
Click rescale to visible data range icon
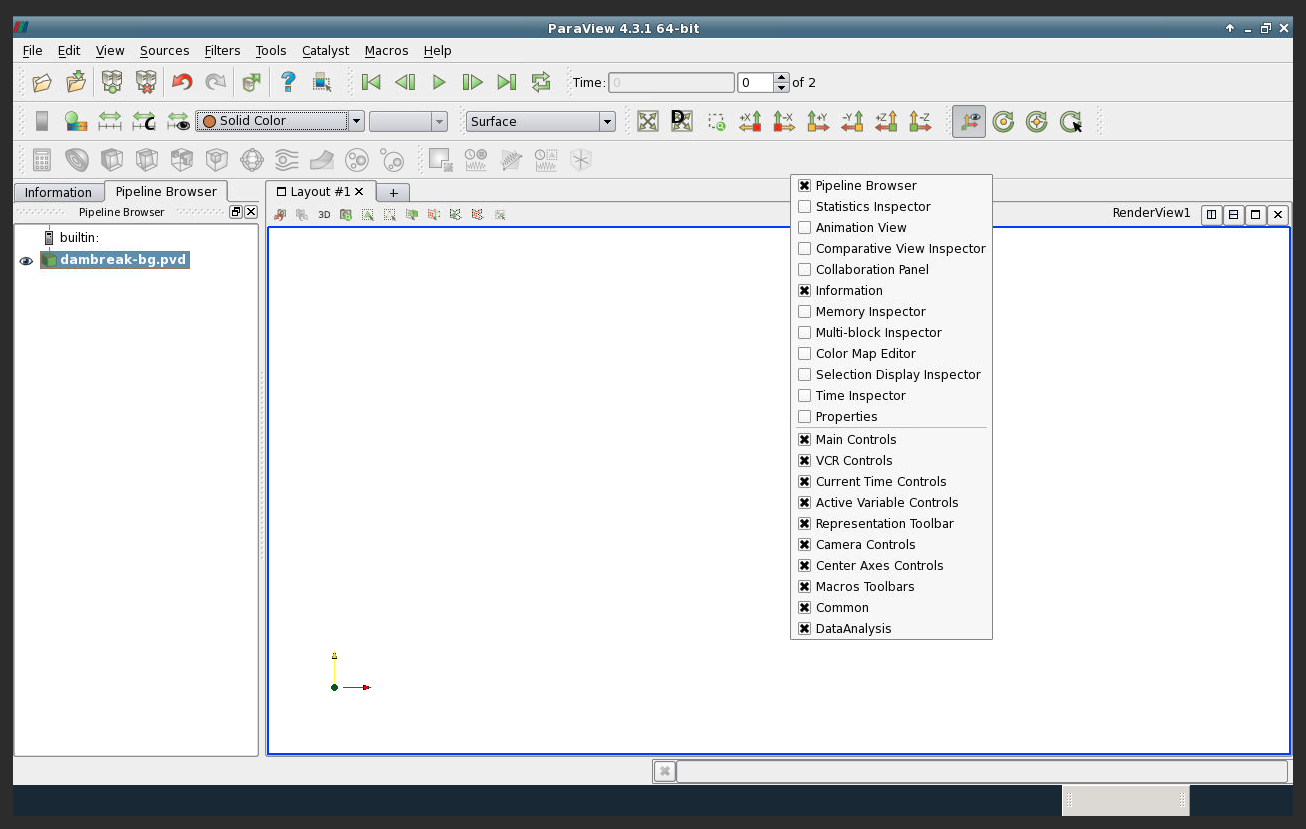click(178, 121)
